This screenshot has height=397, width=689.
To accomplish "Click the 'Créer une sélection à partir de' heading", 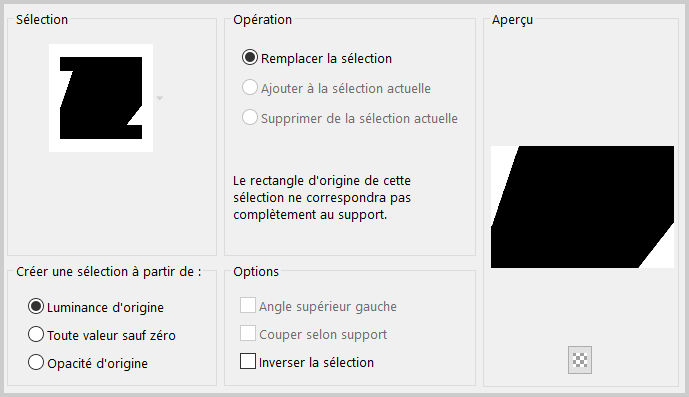I will [x=109, y=272].
